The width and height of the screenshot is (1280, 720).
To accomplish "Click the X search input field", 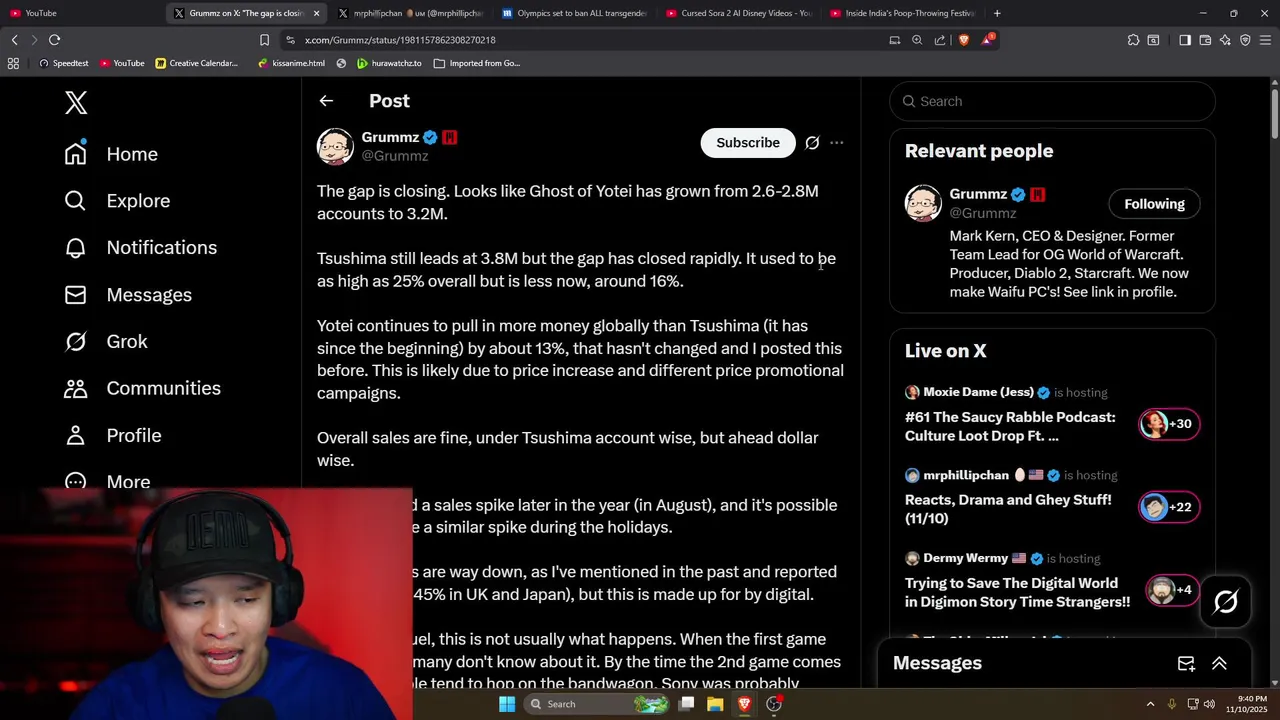I will point(1052,101).
